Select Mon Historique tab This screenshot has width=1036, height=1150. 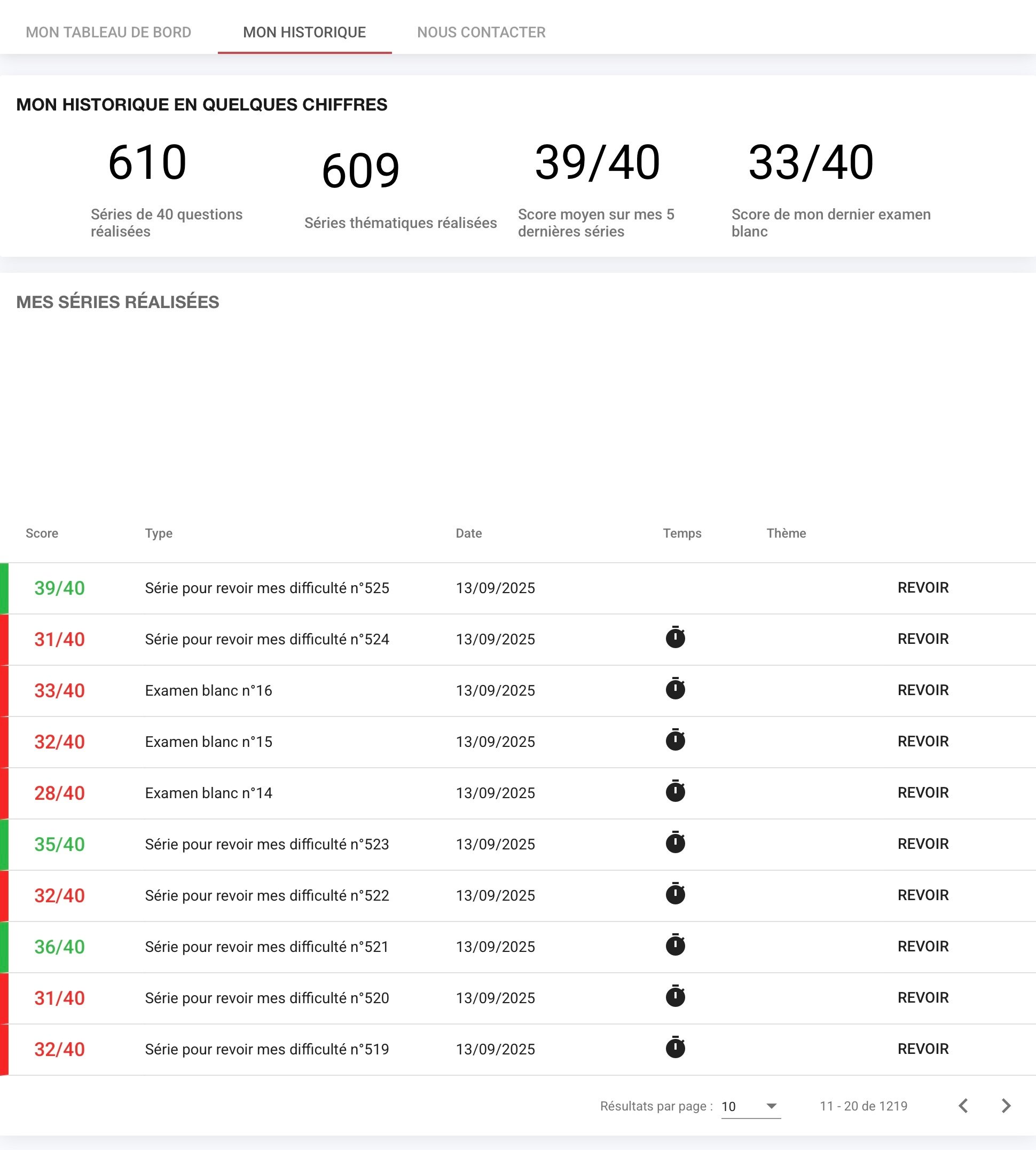coord(304,33)
